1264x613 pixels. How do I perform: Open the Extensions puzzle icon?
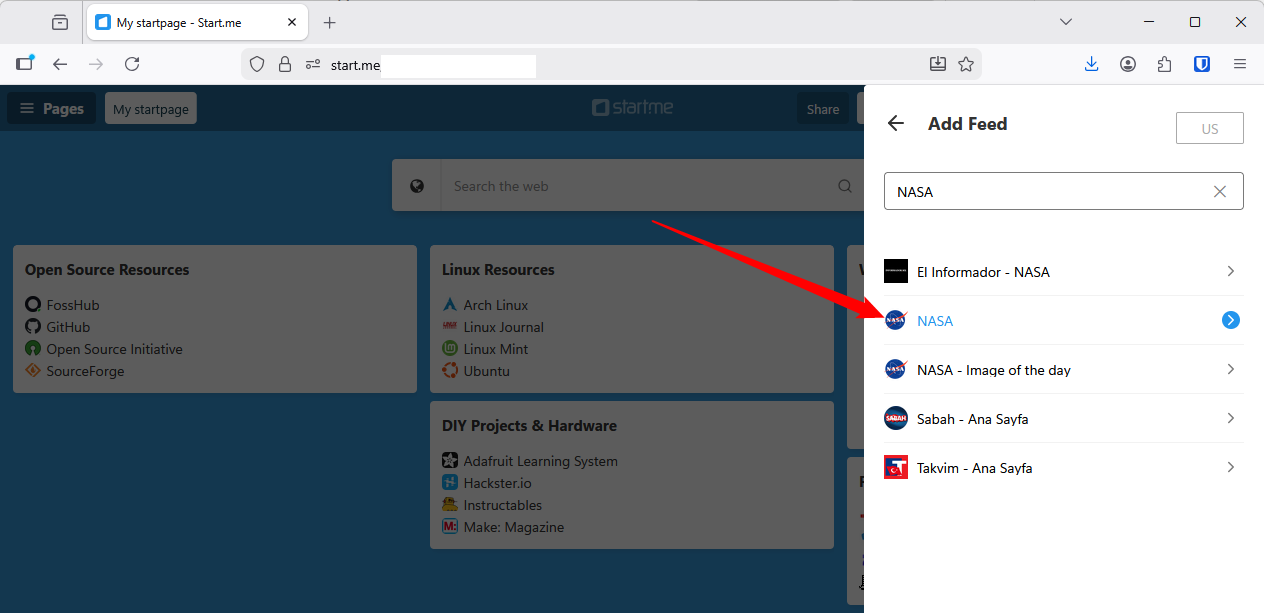[x=1164, y=64]
